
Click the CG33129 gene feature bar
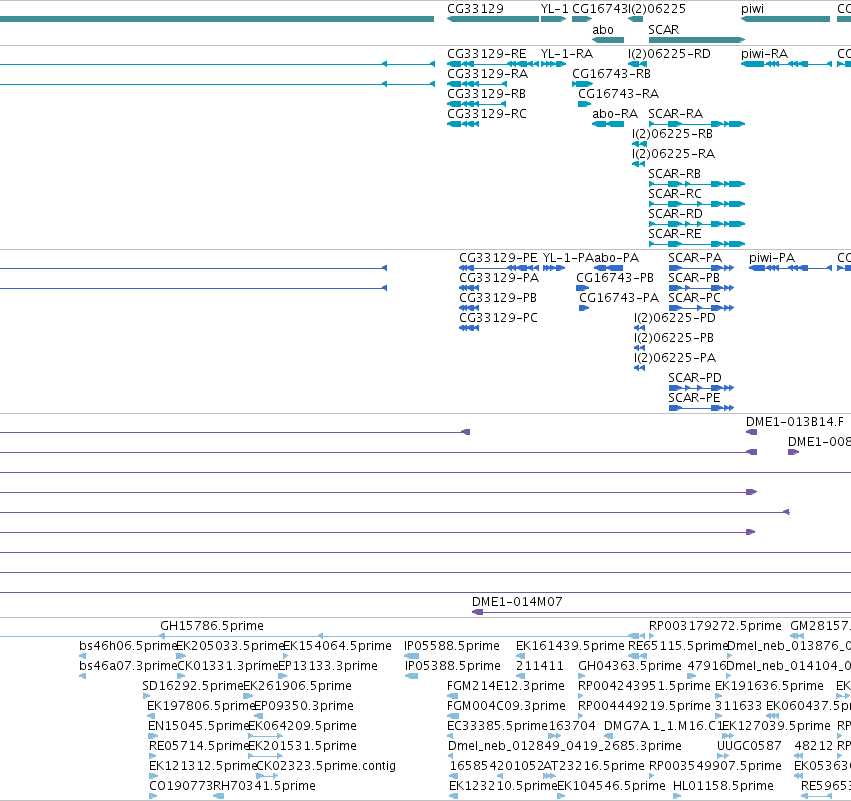pyautogui.click(x=493, y=20)
